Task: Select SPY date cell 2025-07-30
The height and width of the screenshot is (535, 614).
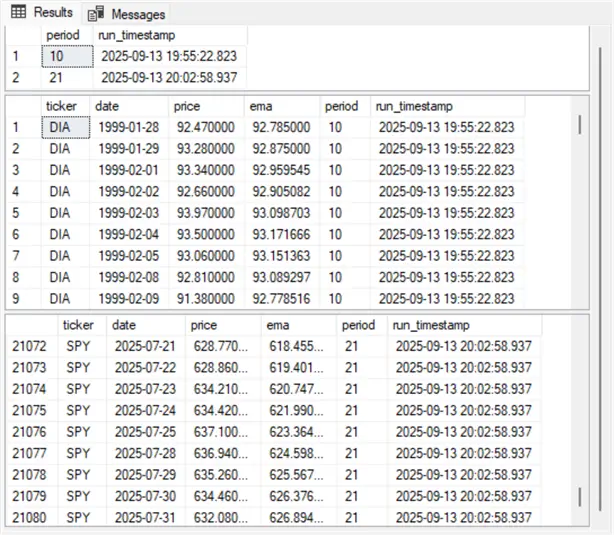Action: click(146, 496)
